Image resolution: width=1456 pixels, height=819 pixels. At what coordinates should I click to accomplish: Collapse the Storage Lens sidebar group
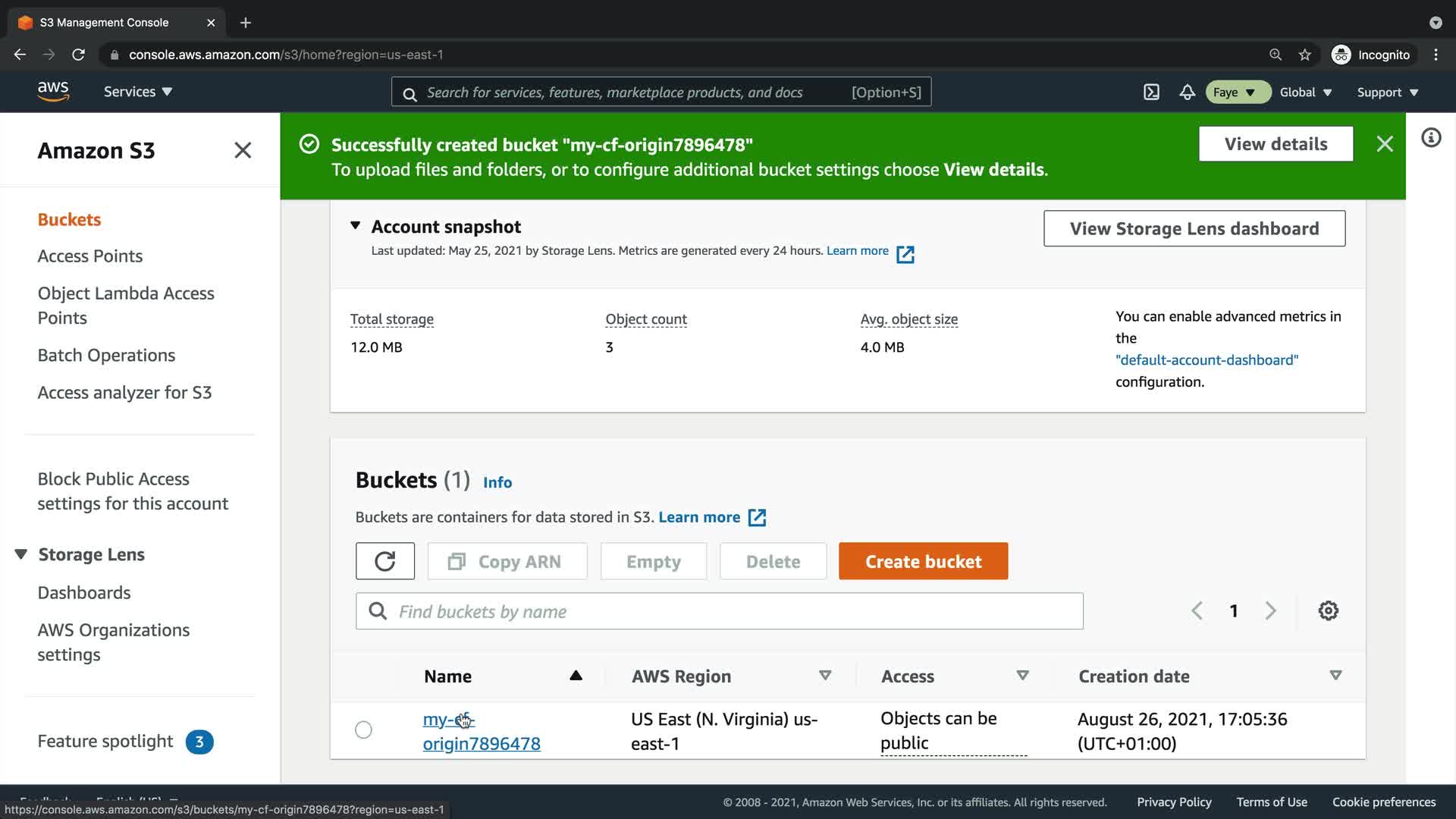click(21, 554)
